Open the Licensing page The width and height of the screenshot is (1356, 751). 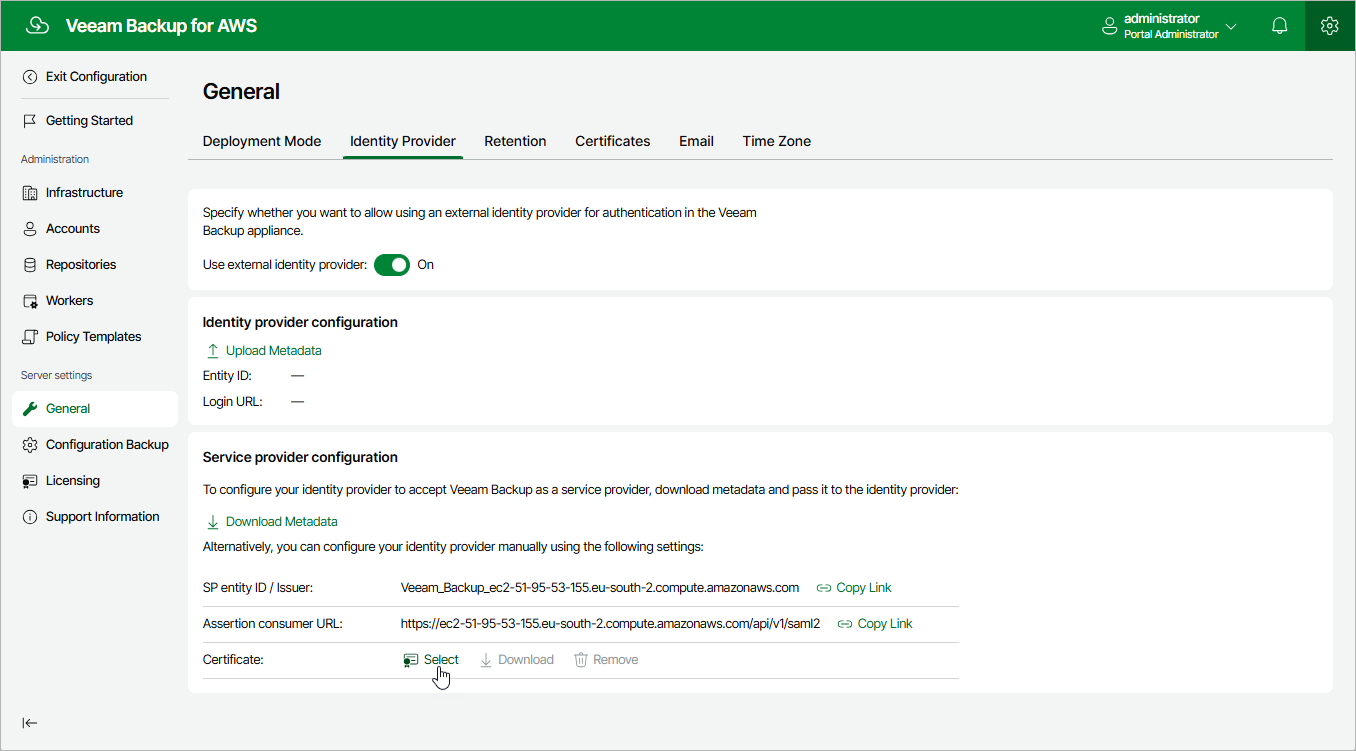73,481
